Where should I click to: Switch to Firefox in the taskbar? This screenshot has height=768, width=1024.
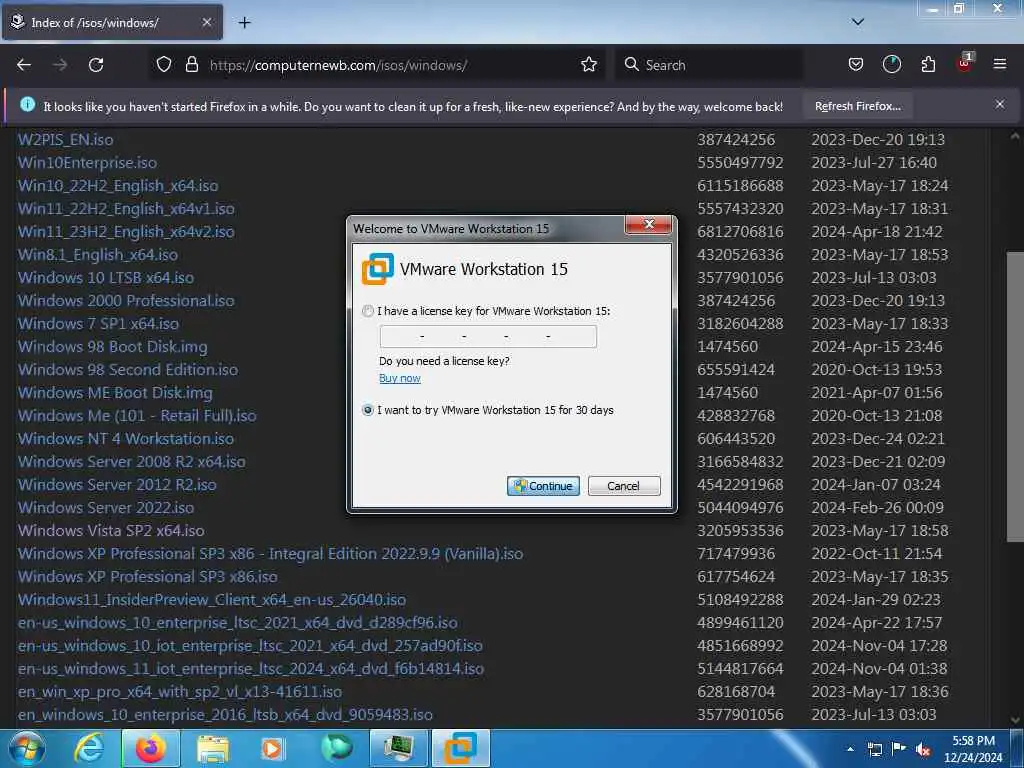click(x=150, y=748)
